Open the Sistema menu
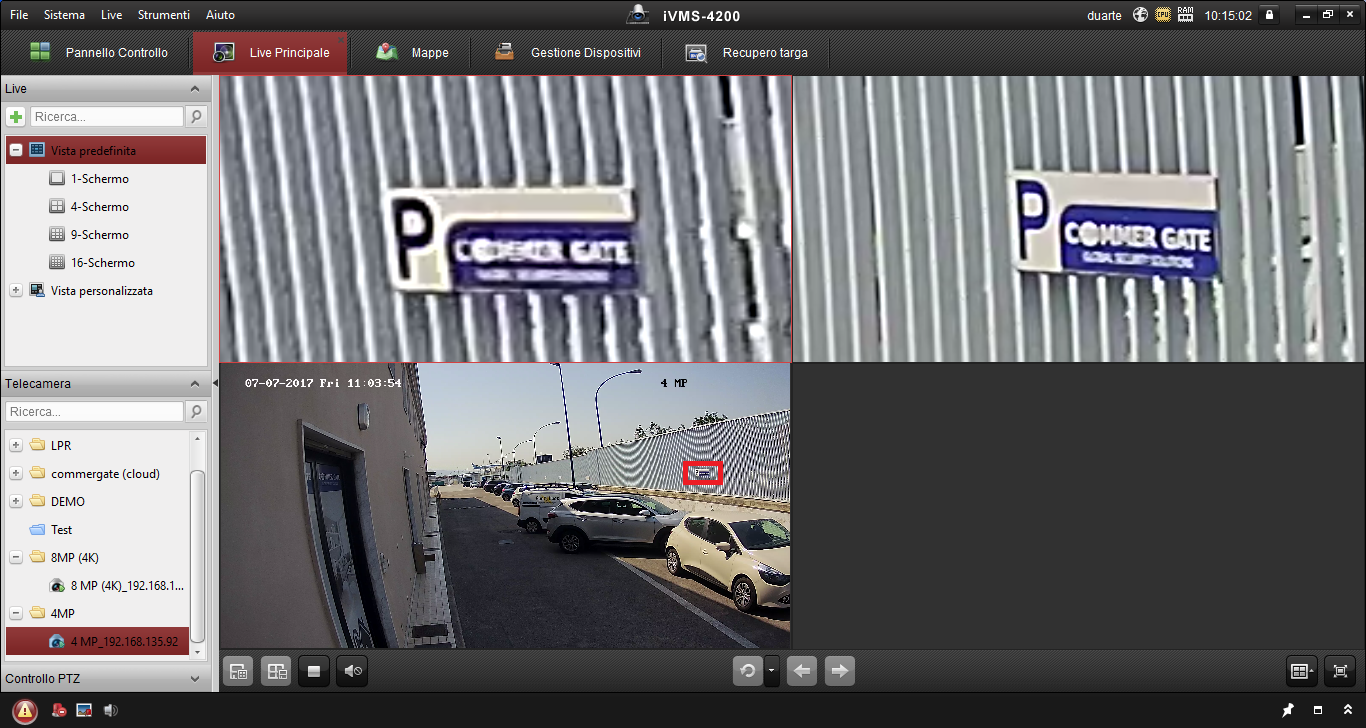 point(64,15)
